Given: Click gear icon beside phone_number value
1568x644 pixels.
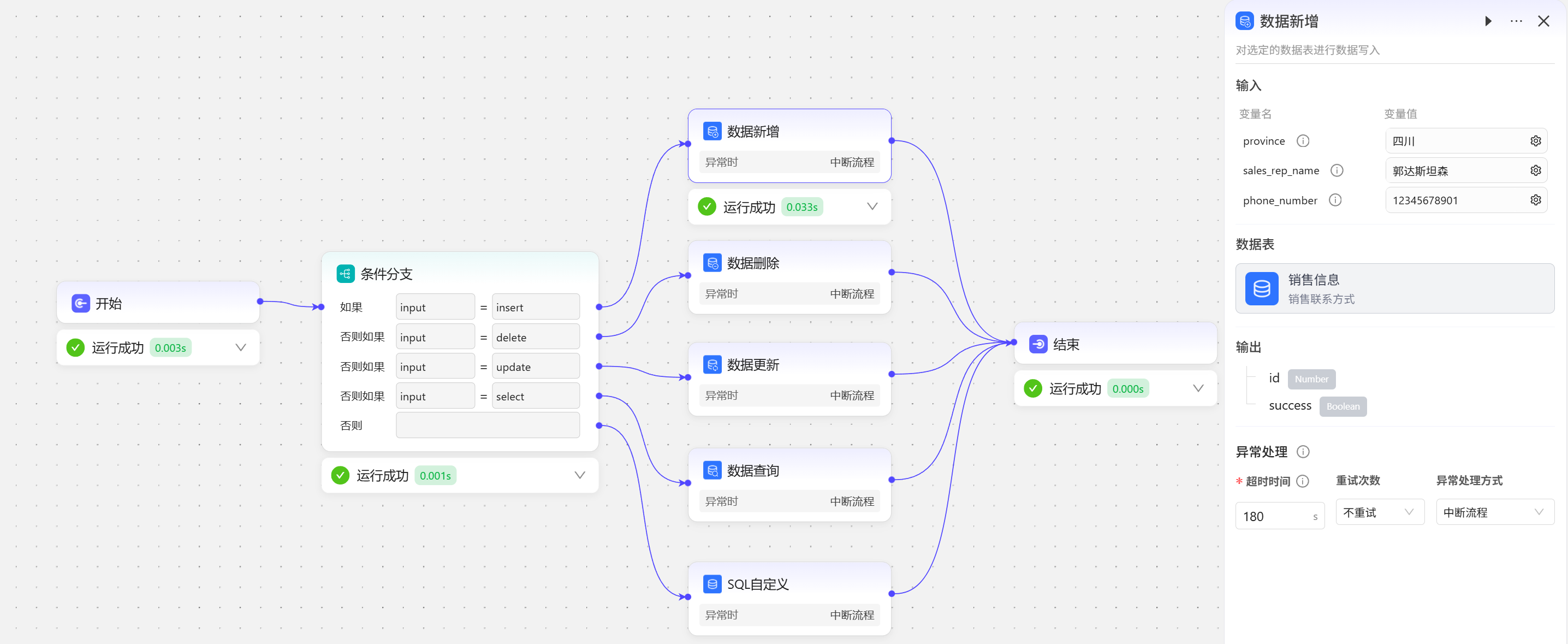Looking at the screenshot, I should (1535, 200).
